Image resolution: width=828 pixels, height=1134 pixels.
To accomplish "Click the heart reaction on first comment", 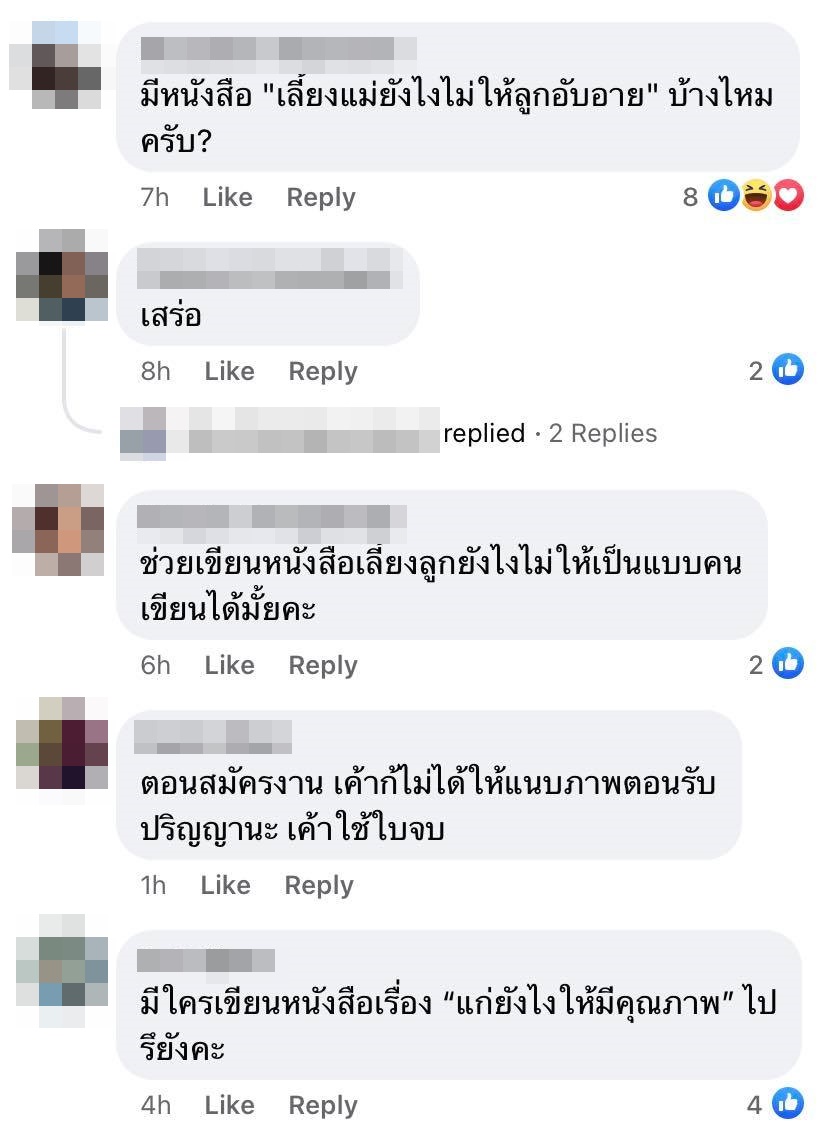I will point(788,195).
